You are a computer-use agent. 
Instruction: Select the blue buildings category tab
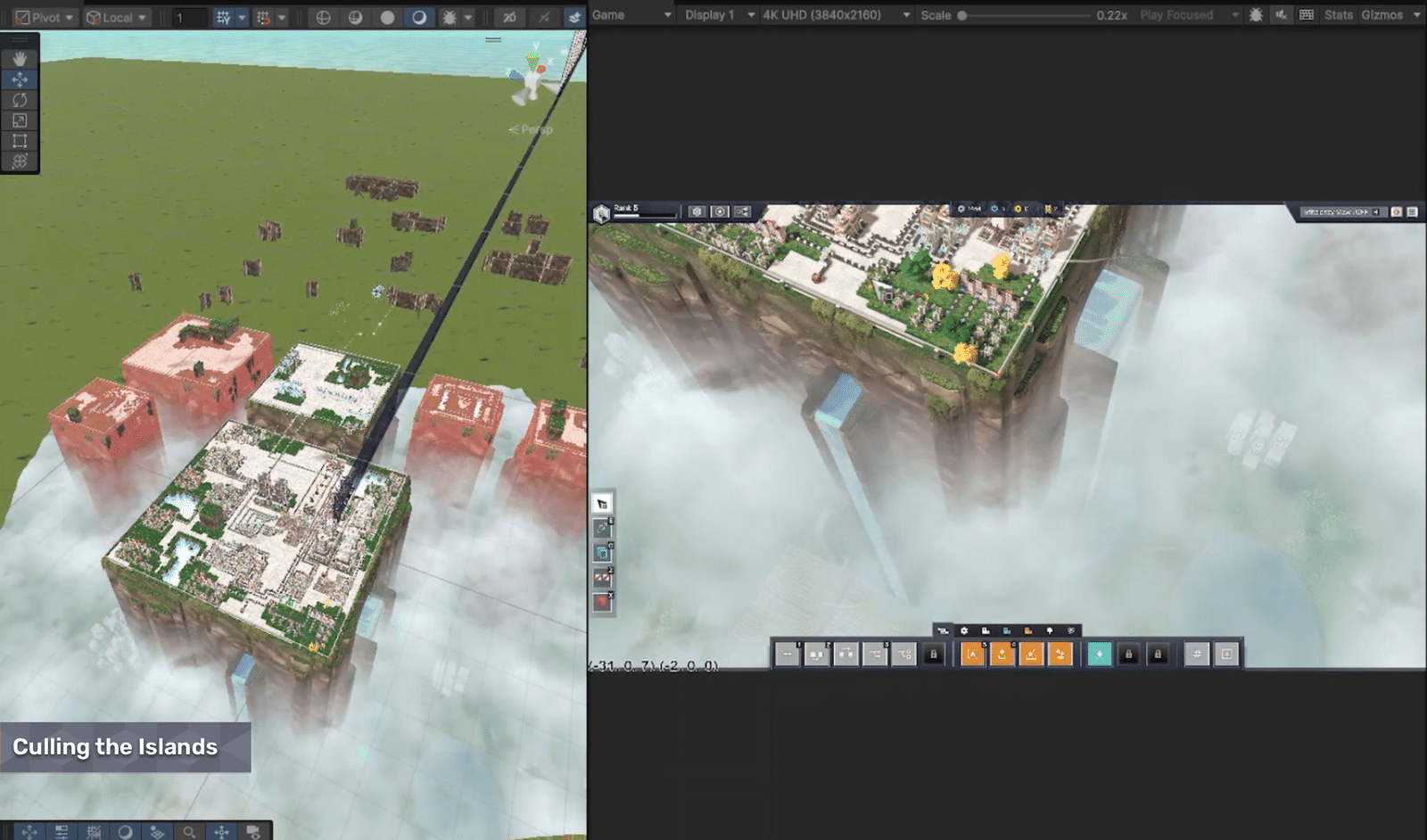(x=1007, y=630)
